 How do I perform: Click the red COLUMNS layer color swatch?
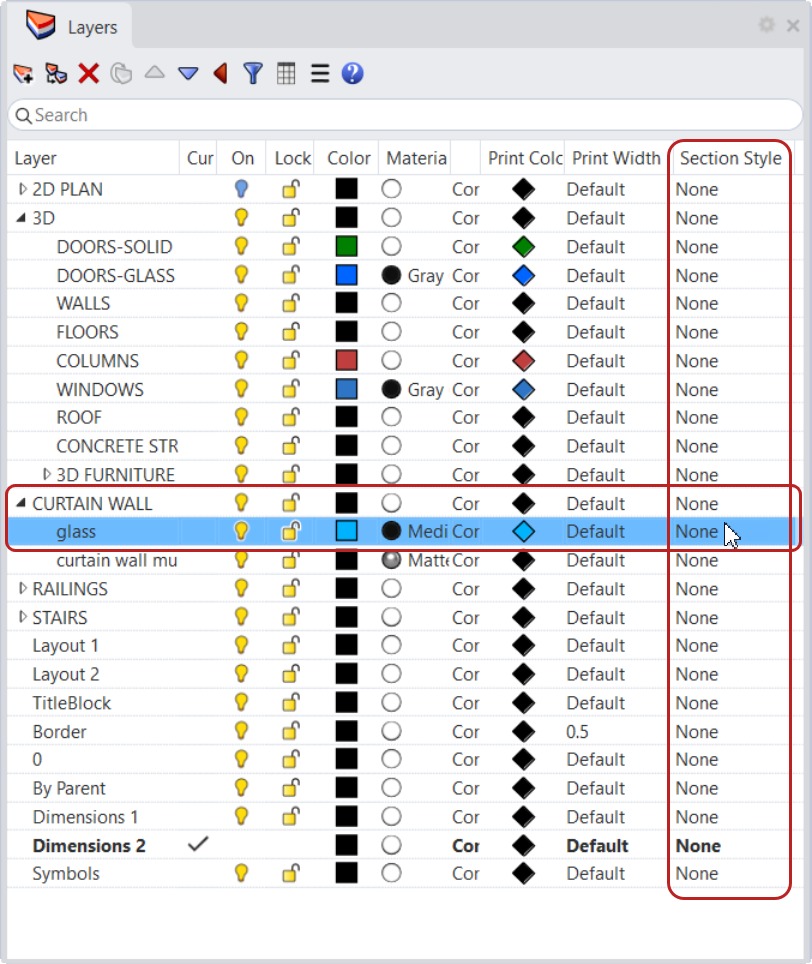click(x=346, y=360)
